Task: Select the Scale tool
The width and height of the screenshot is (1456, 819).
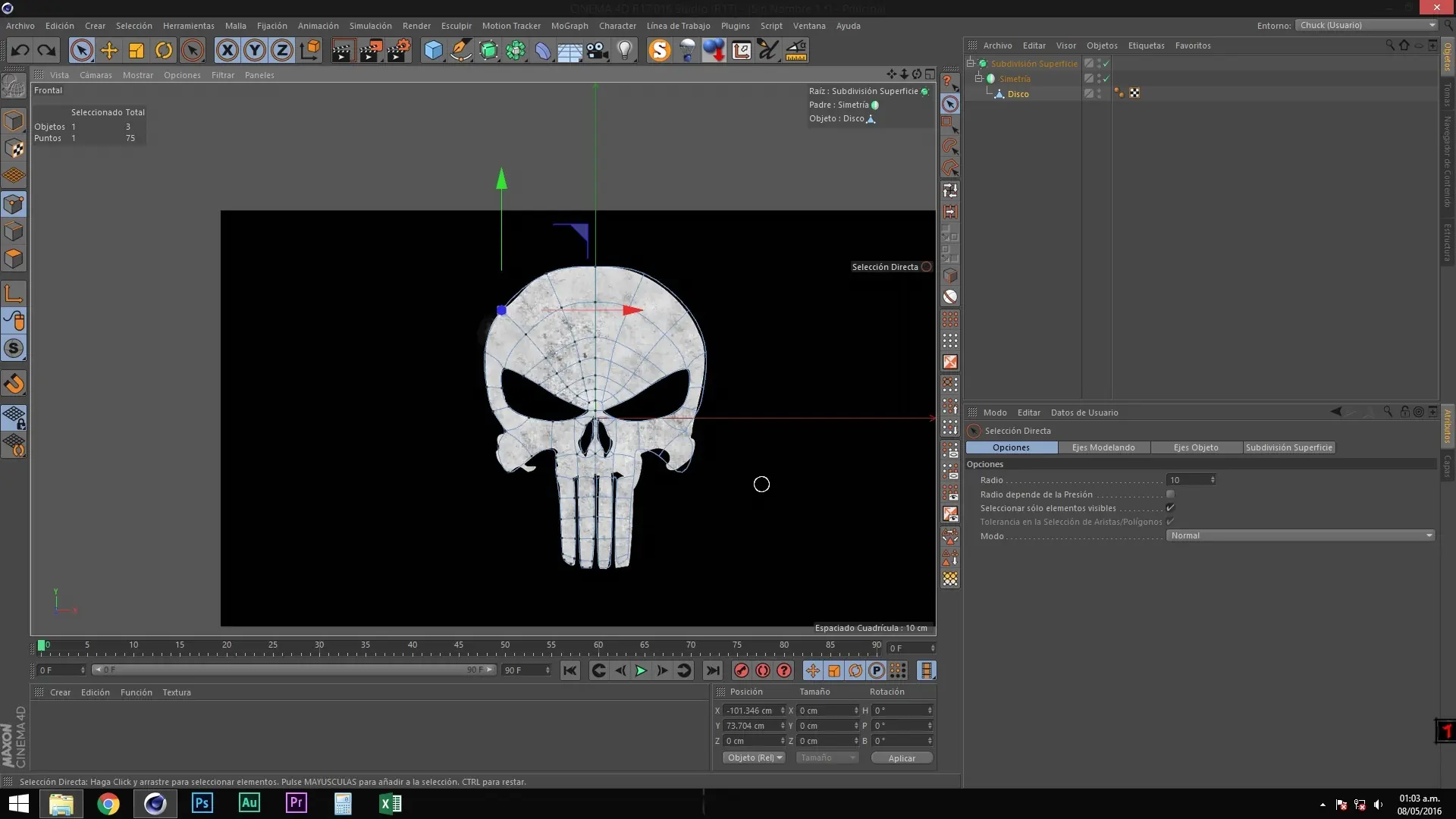Action: coord(136,51)
